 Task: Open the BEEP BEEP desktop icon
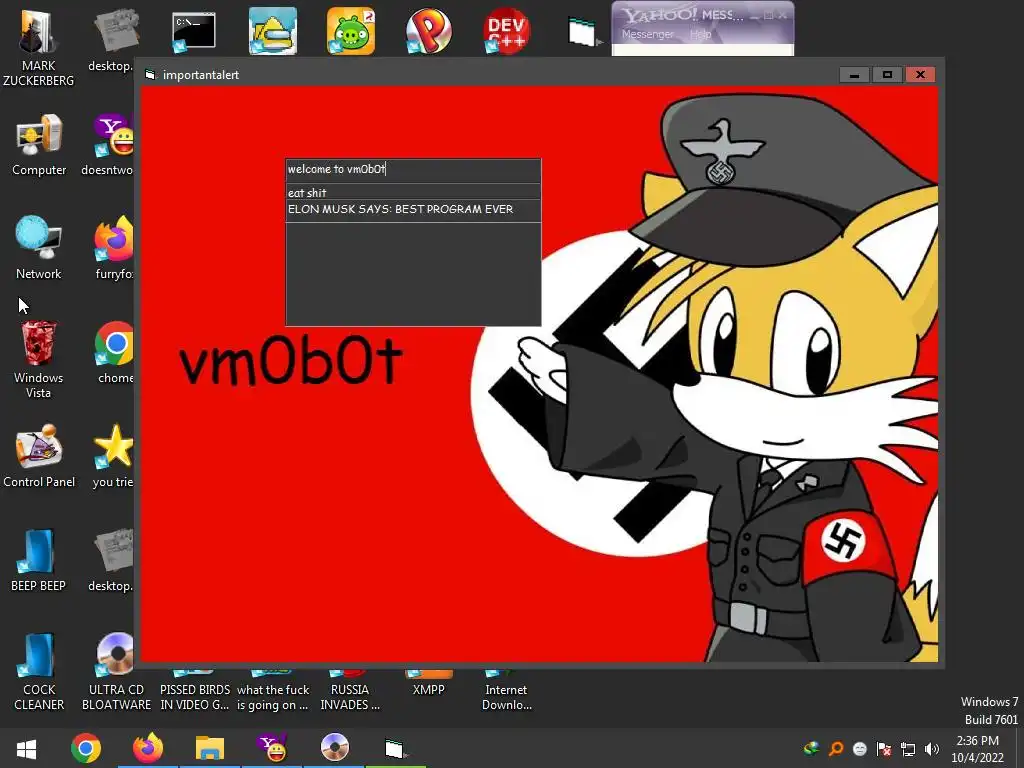point(39,560)
